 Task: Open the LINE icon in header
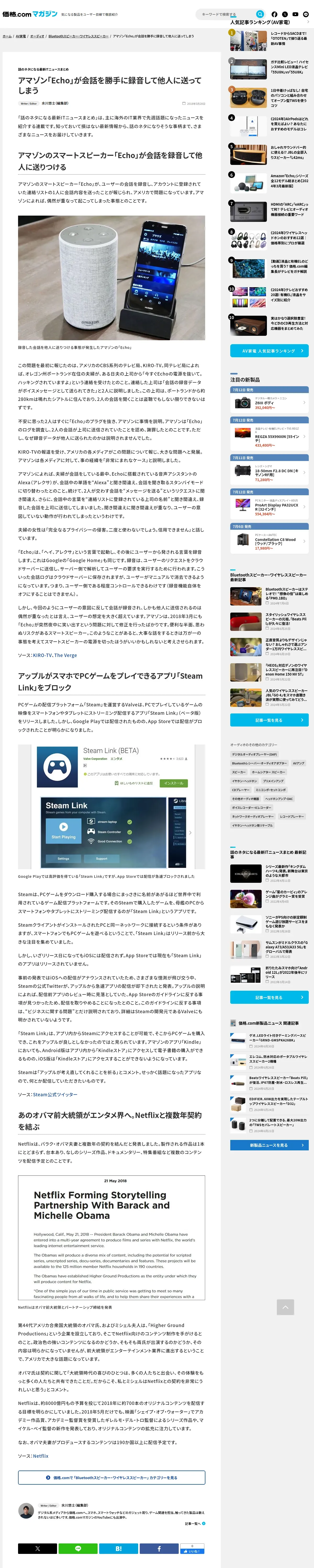coord(306,14)
